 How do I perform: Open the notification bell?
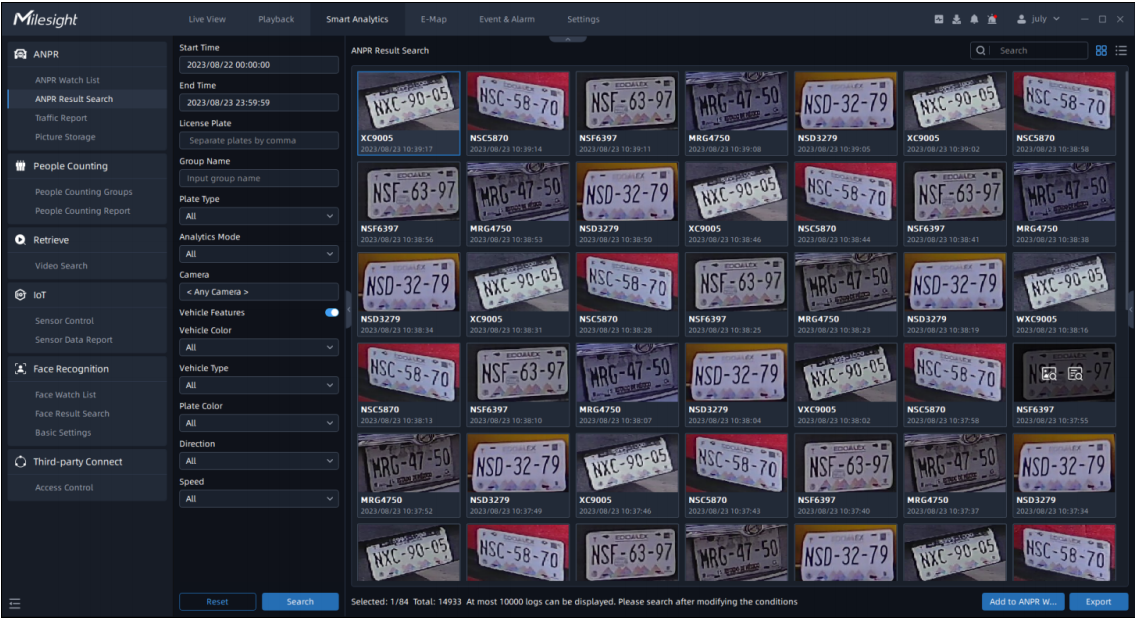(974, 20)
